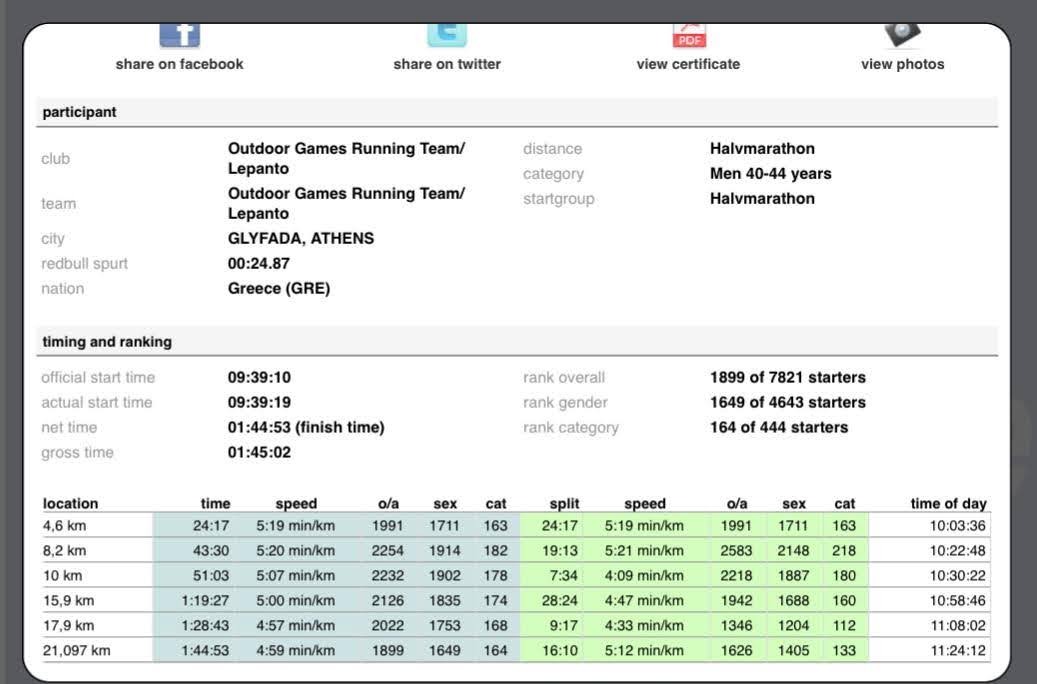1037x684 pixels.
Task: Open the 'view certificate' link
Action: click(688, 64)
